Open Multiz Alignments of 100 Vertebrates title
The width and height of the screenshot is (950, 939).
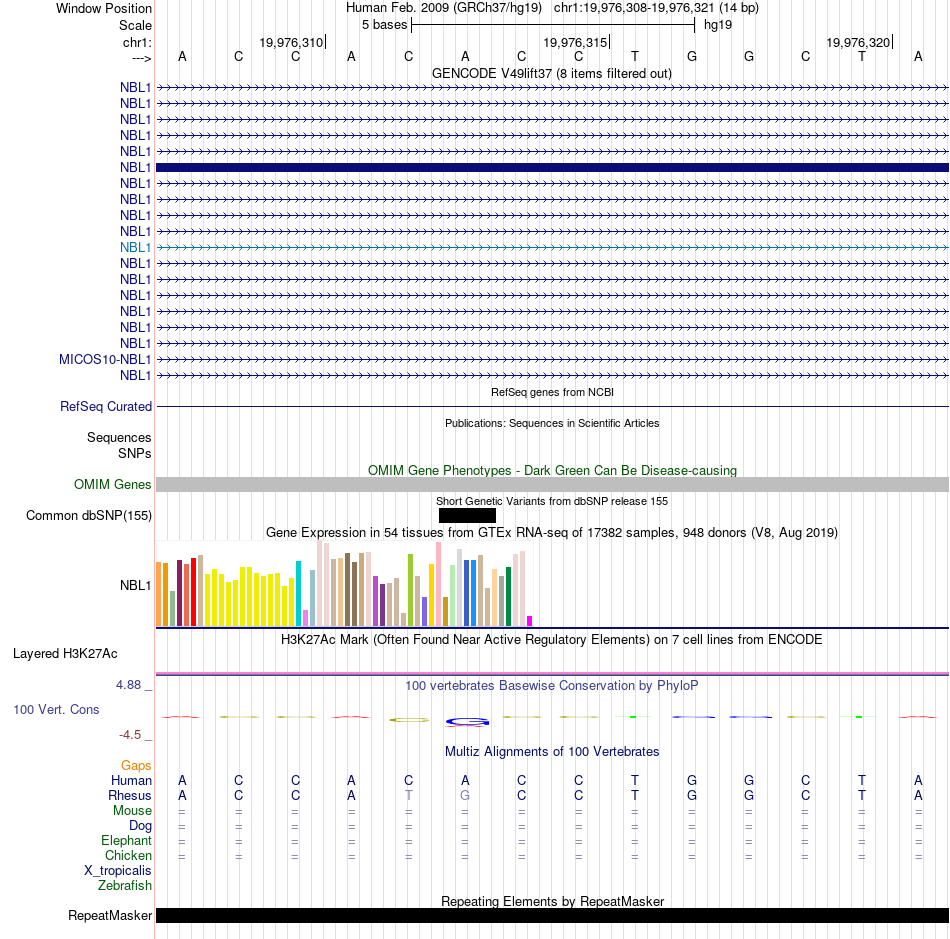552,751
